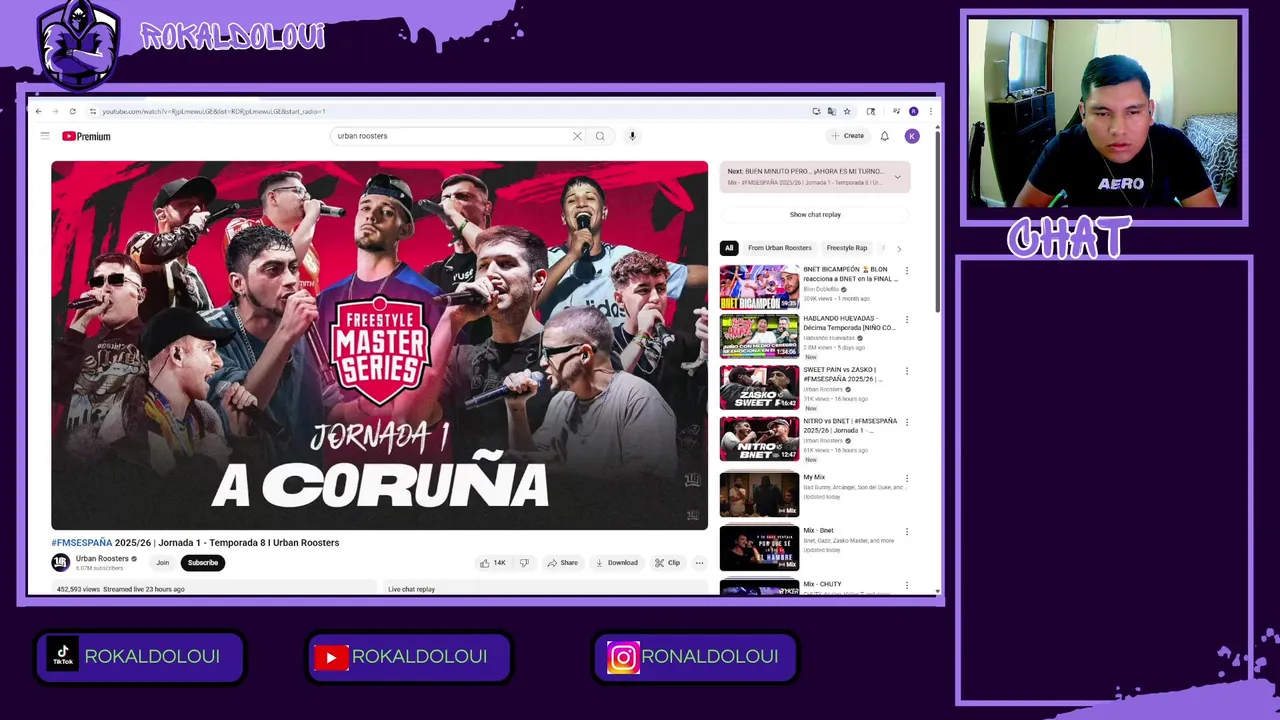Reload the page with the refresh icon

click(x=72, y=111)
